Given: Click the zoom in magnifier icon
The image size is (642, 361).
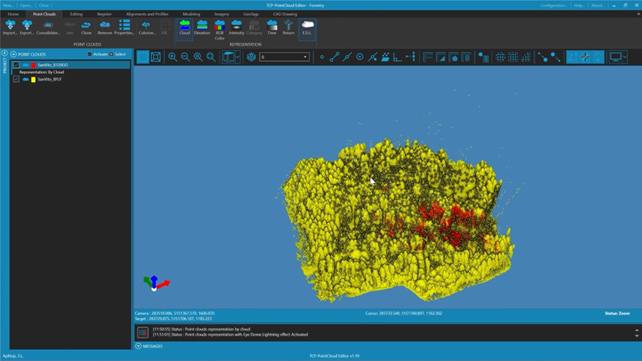Looking at the screenshot, I should (x=173, y=57).
